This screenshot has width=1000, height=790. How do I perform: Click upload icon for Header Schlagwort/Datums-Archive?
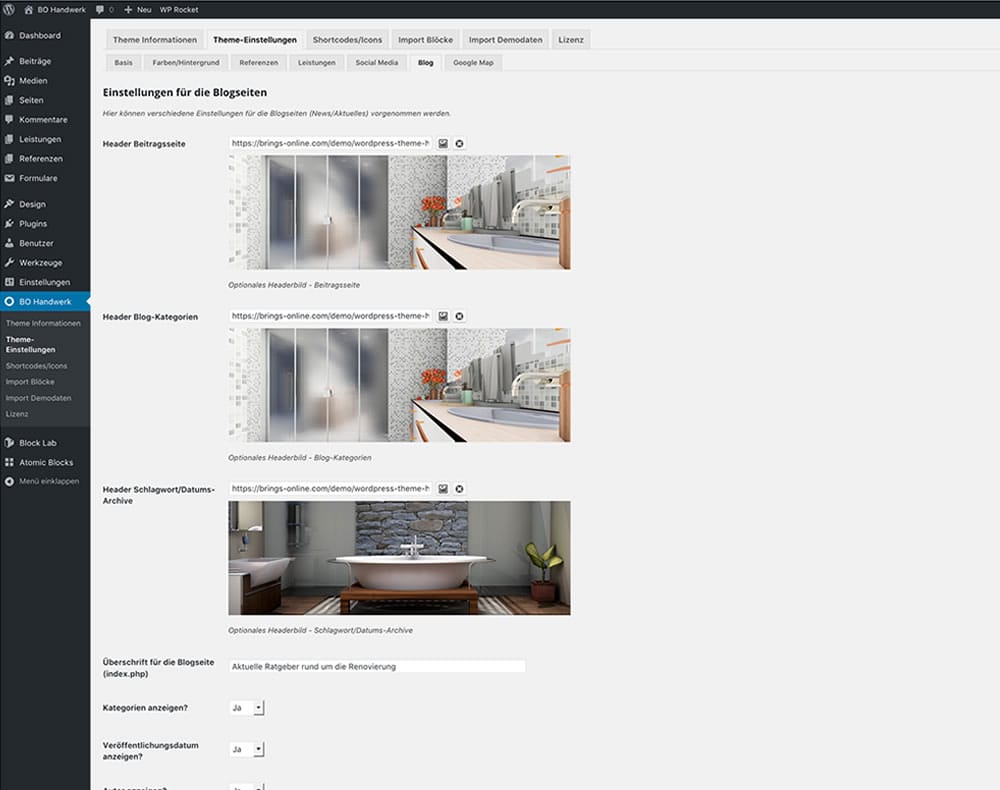click(x=443, y=489)
